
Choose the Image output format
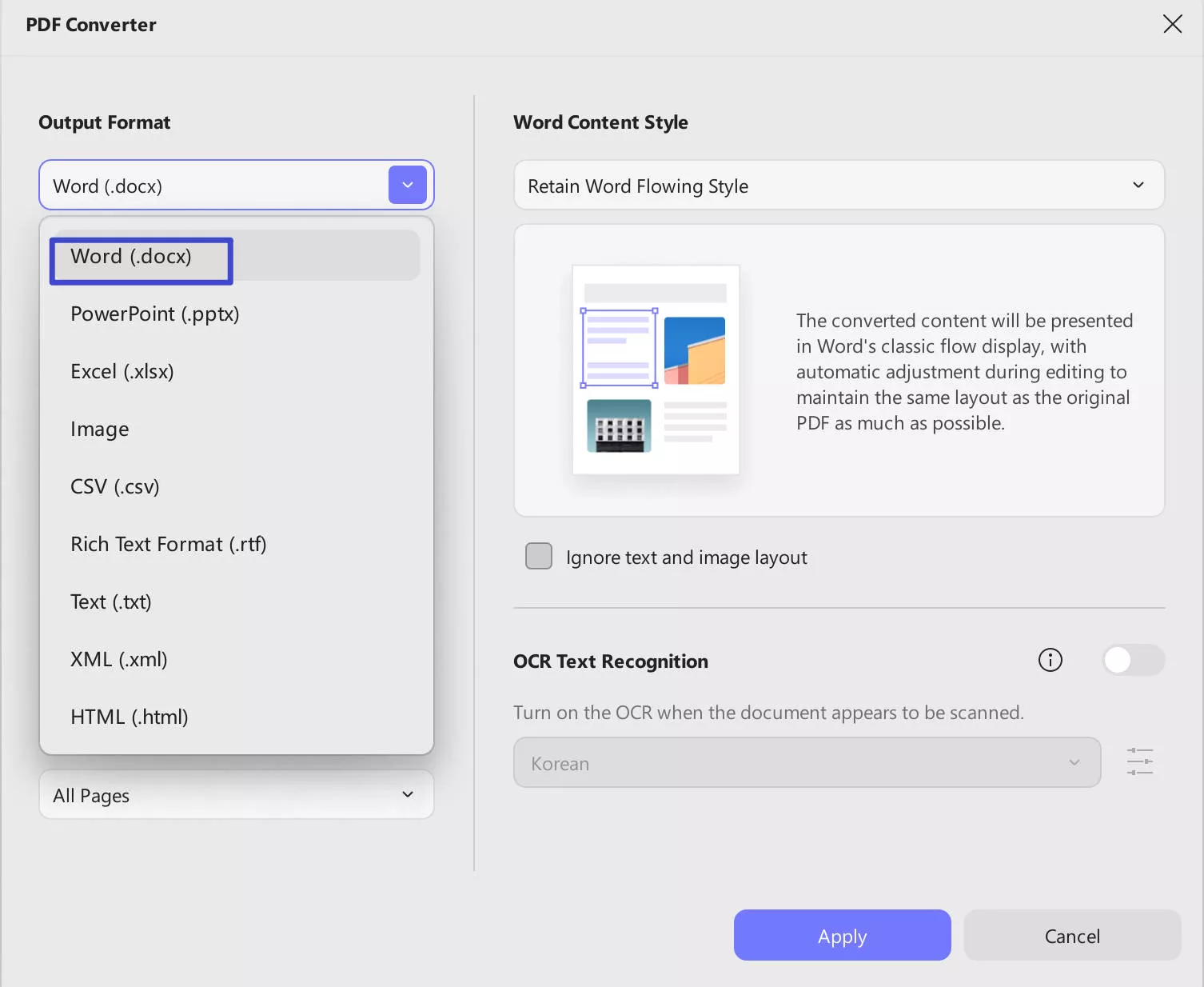(99, 429)
